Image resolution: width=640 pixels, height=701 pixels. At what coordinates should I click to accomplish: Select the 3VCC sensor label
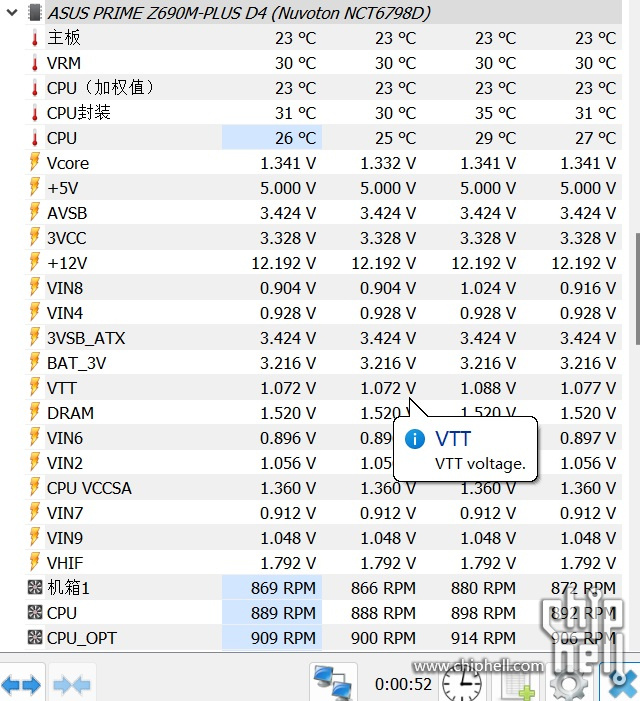click(67, 238)
